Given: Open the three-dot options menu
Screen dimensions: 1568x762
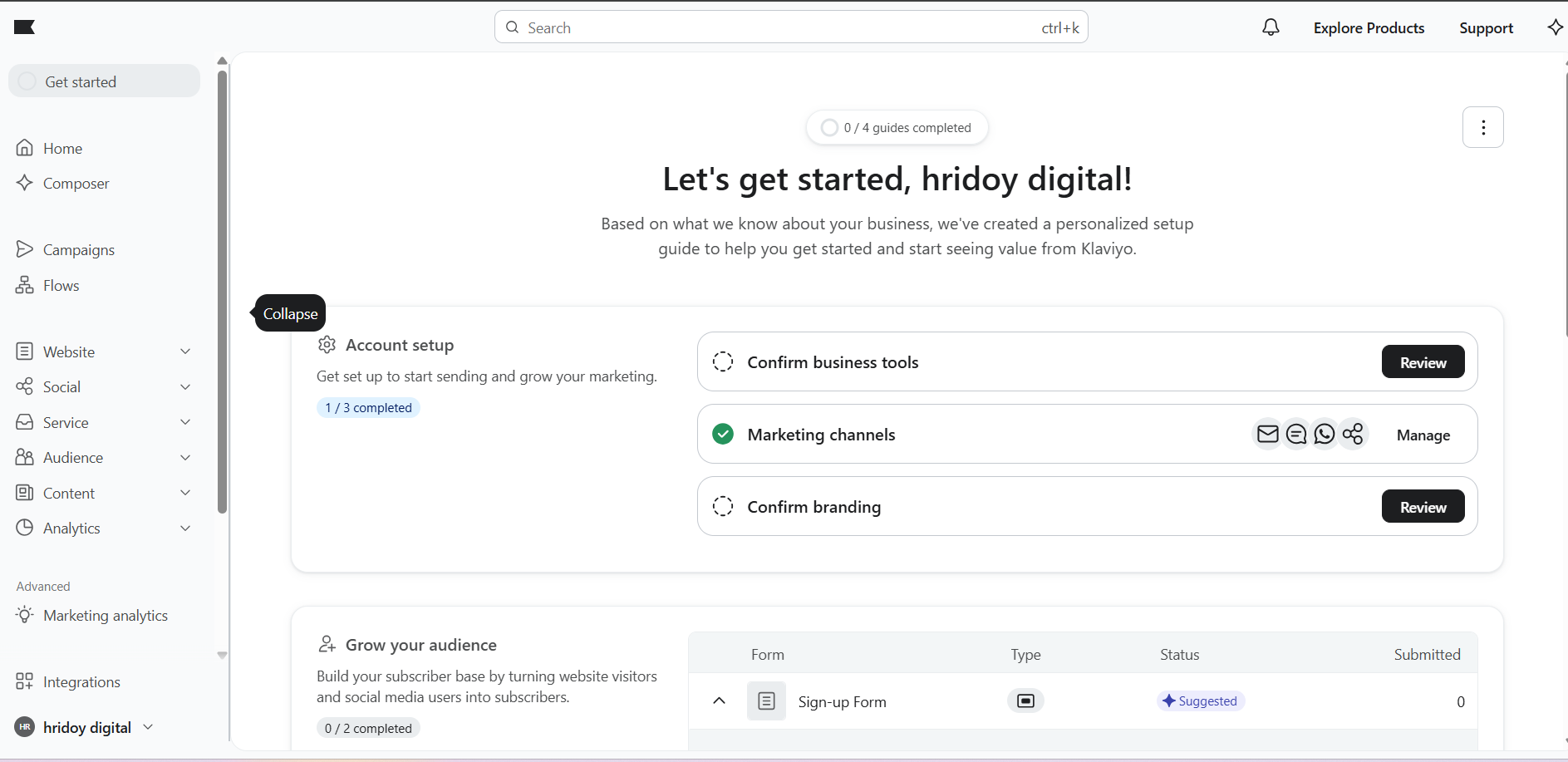Looking at the screenshot, I should tap(1483, 127).
